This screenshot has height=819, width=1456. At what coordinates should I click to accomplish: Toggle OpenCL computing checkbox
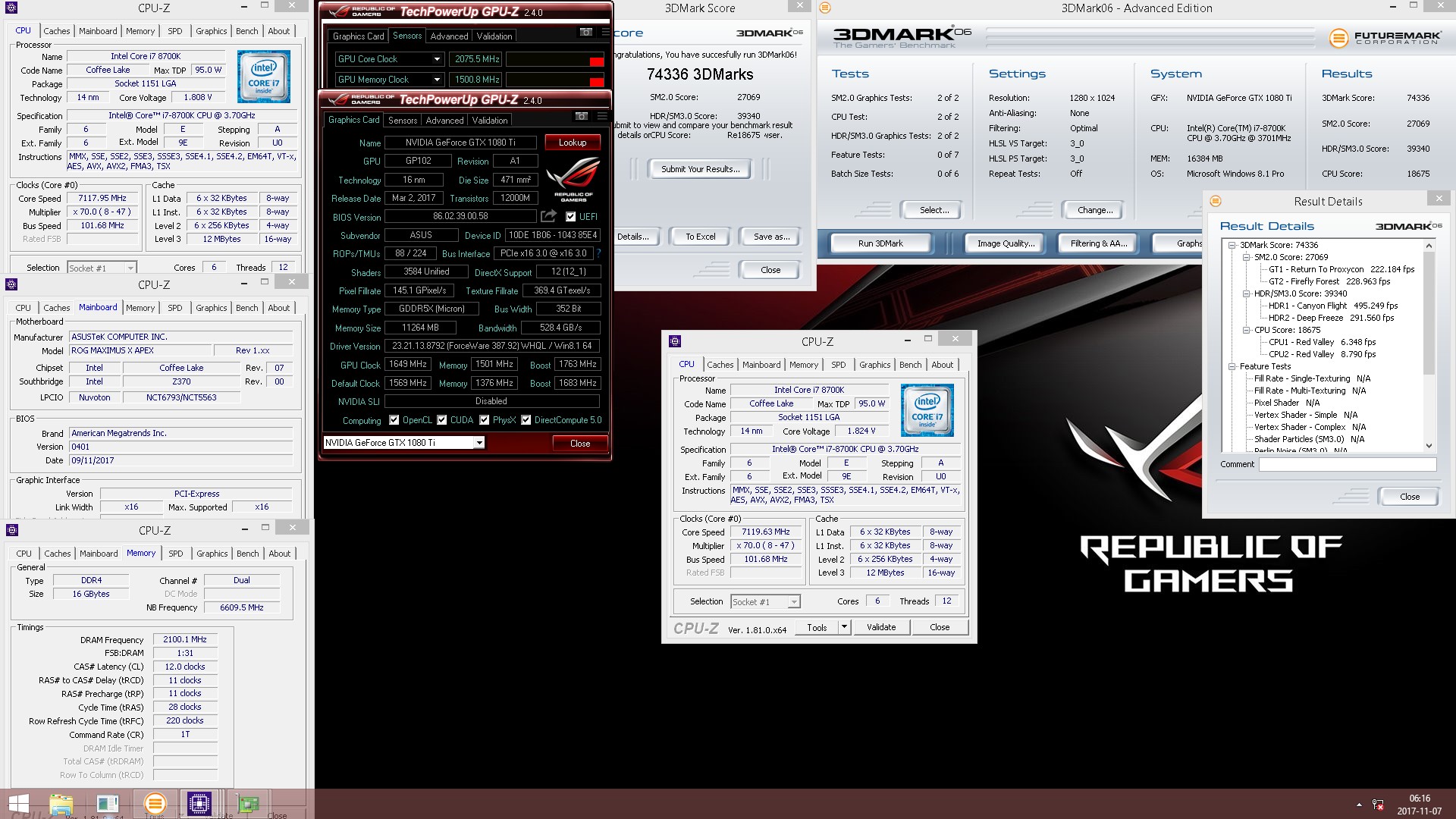pos(394,420)
